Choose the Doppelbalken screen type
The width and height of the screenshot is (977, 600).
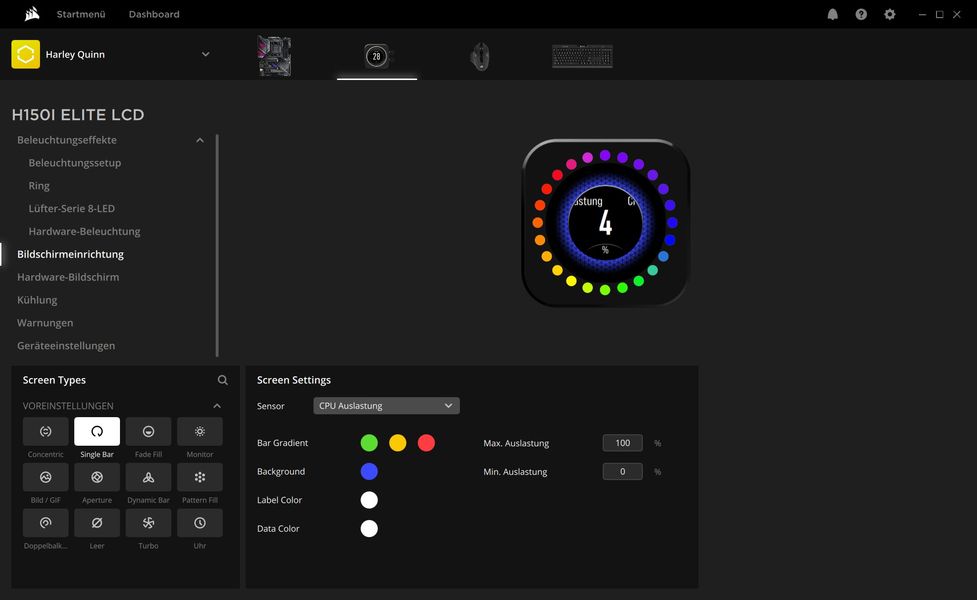(45, 523)
